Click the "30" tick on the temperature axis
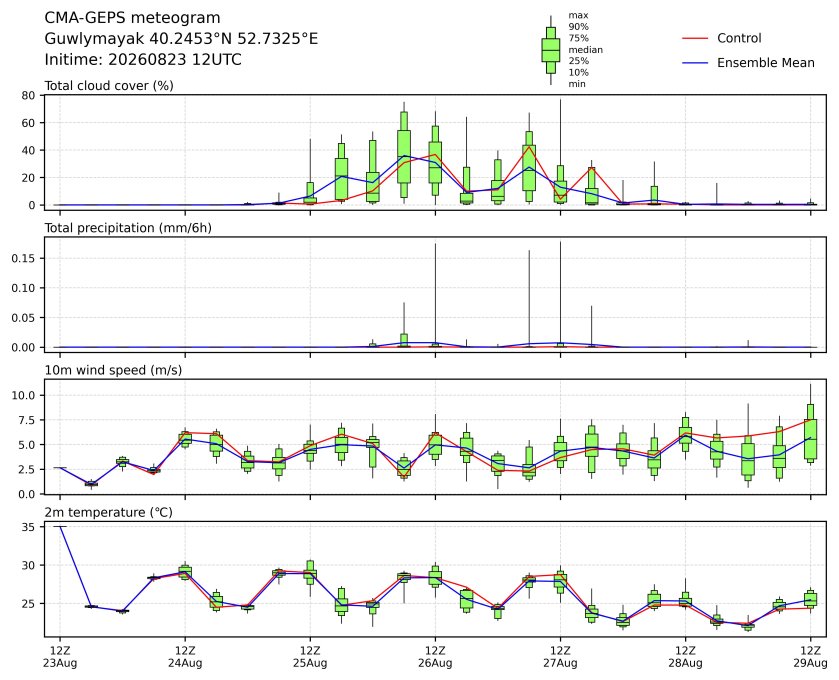This screenshot has height=680, width=839. click(x=29, y=566)
